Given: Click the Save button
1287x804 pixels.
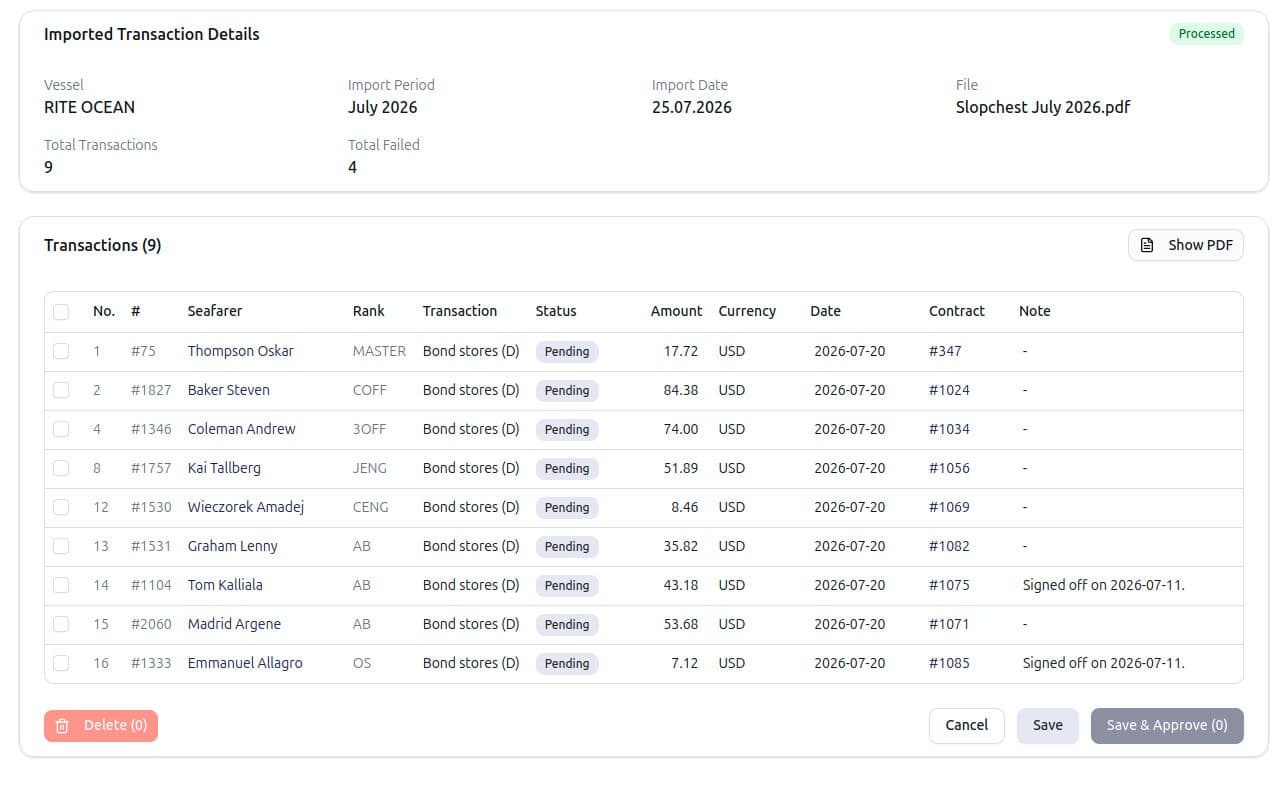Looking at the screenshot, I should pos(1047,726).
